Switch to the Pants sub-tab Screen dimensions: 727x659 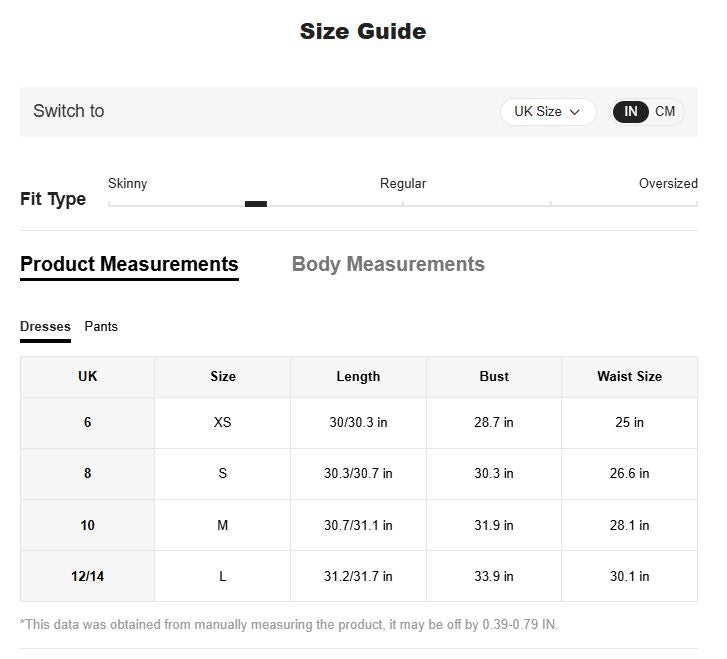click(101, 326)
